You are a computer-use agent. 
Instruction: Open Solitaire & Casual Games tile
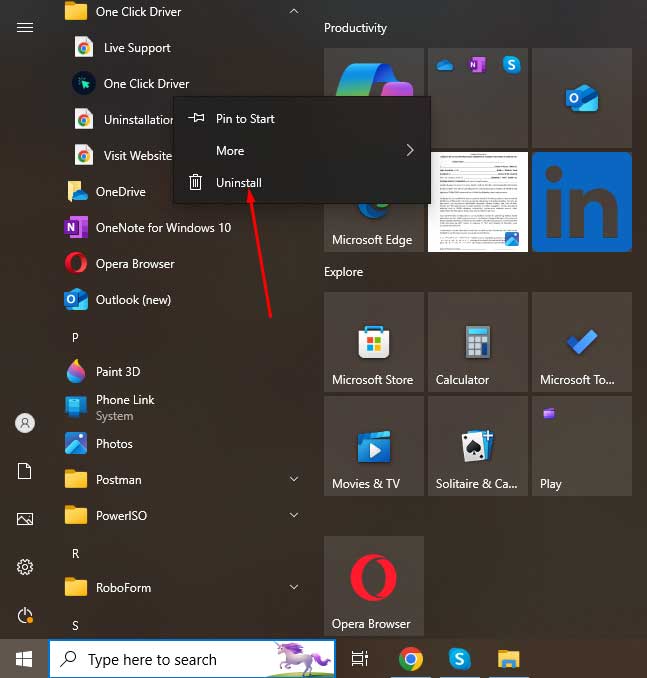click(x=477, y=448)
